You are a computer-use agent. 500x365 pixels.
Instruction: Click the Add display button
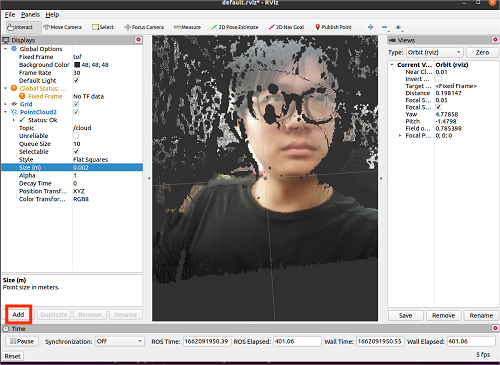[x=18, y=314]
